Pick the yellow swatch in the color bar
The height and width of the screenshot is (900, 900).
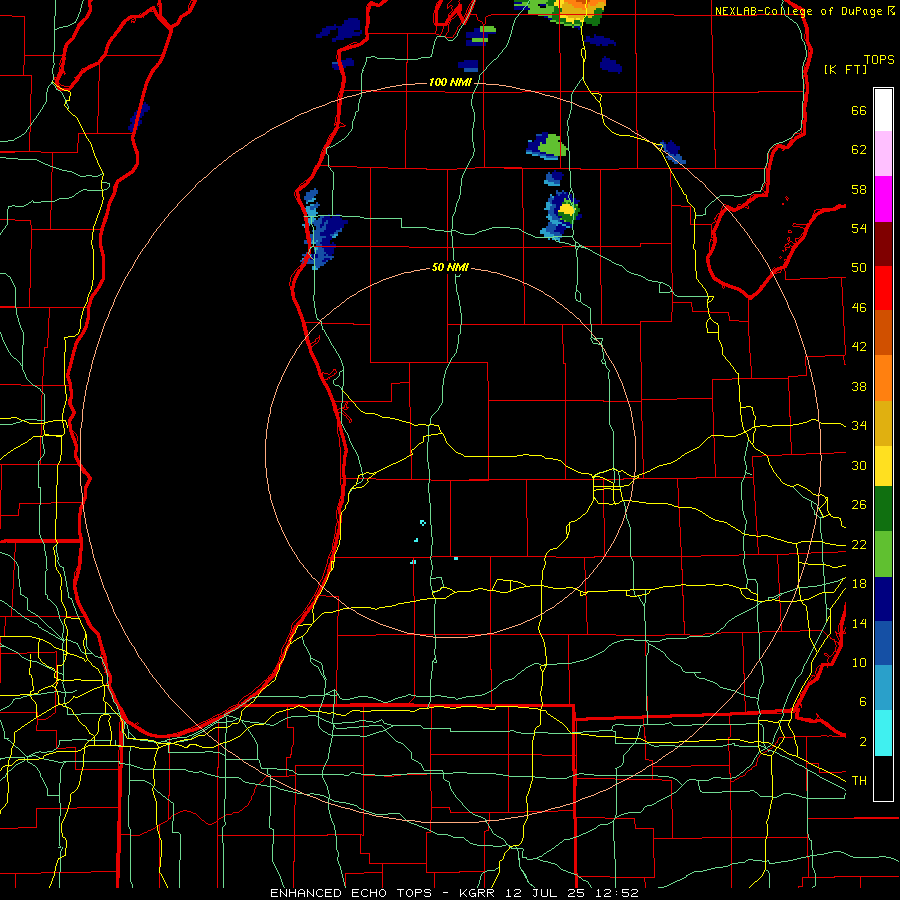coord(883,465)
